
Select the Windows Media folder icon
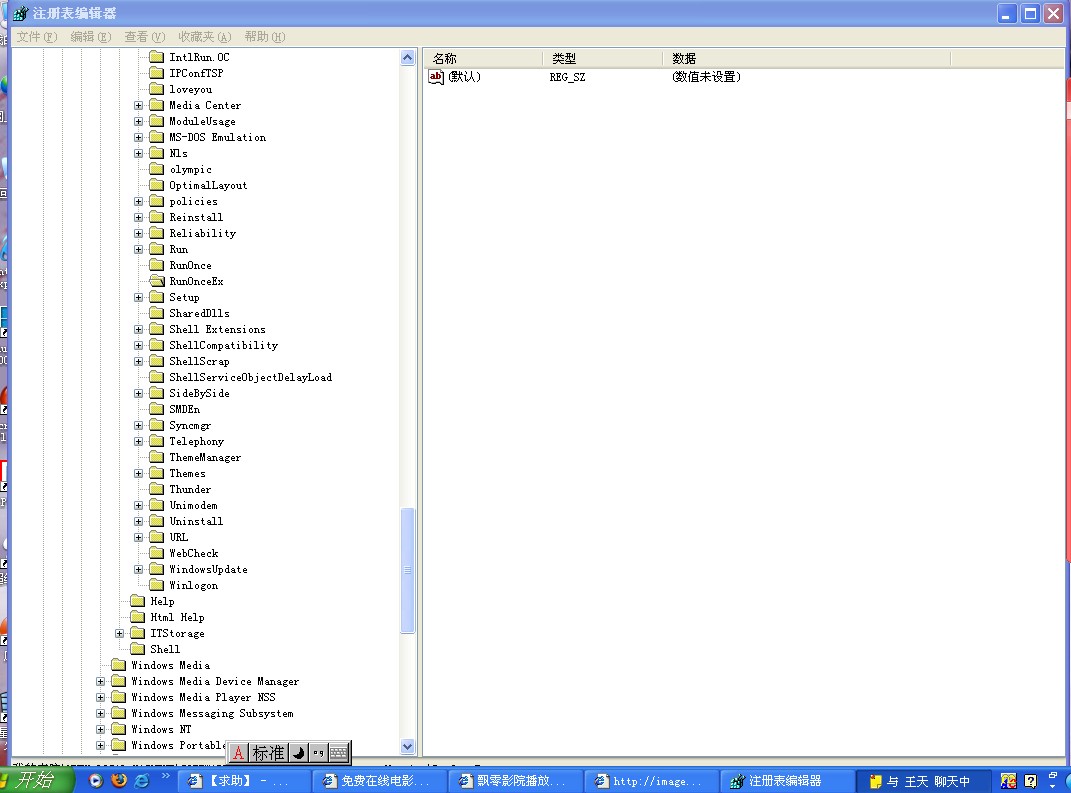pyautogui.click(x=119, y=665)
